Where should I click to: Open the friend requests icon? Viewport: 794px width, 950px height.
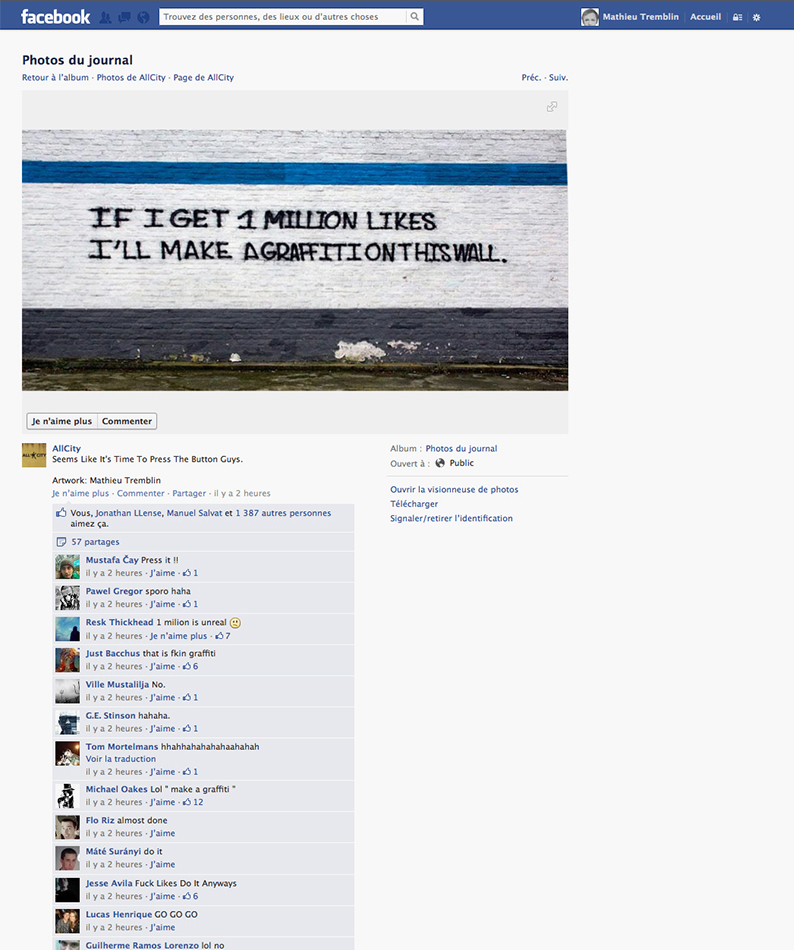click(105, 18)
